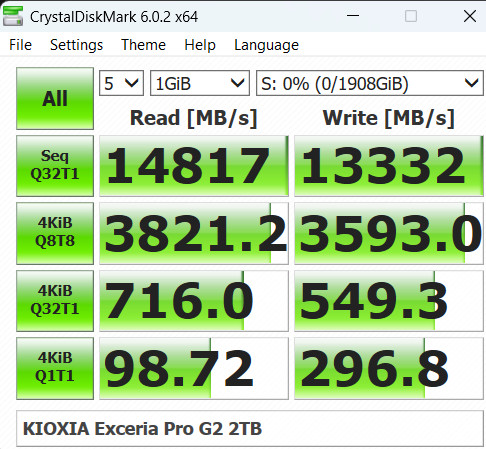Image resolution: width=486 pixels, height=449 pixels.
Task: Click the 4KiB Q8T8 write value 3593.0
Action: click(389, 233)
